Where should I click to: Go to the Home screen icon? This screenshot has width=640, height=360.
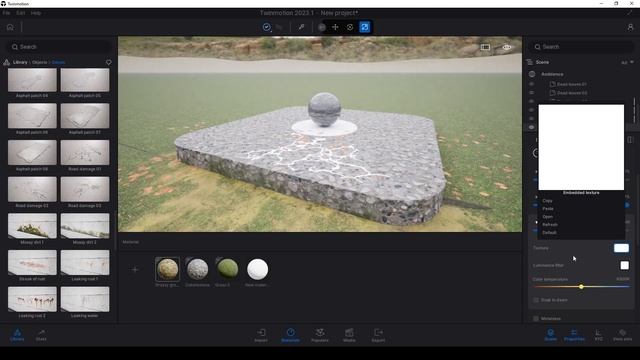point(10,27)
